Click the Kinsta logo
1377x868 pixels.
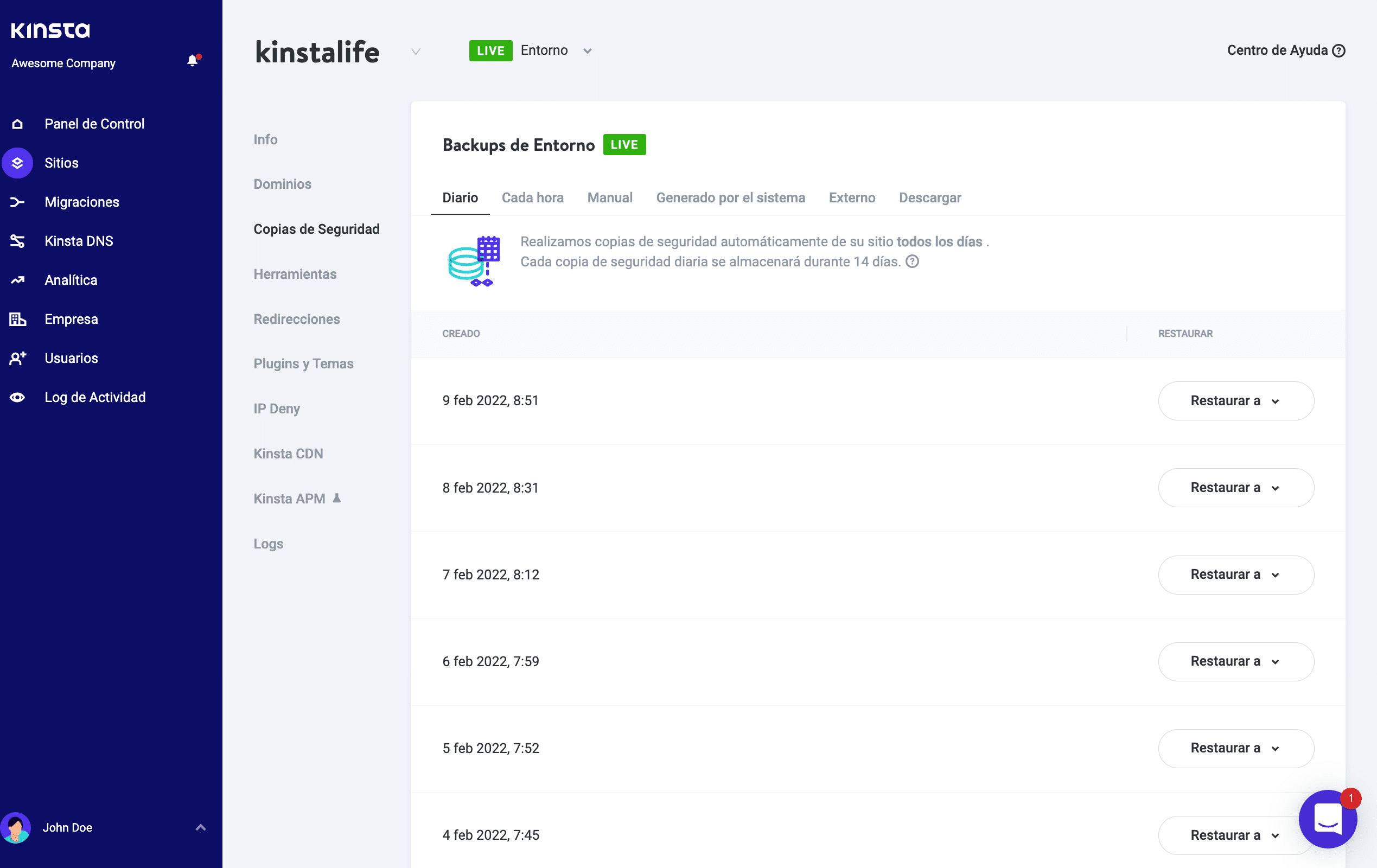coord(50,30)
